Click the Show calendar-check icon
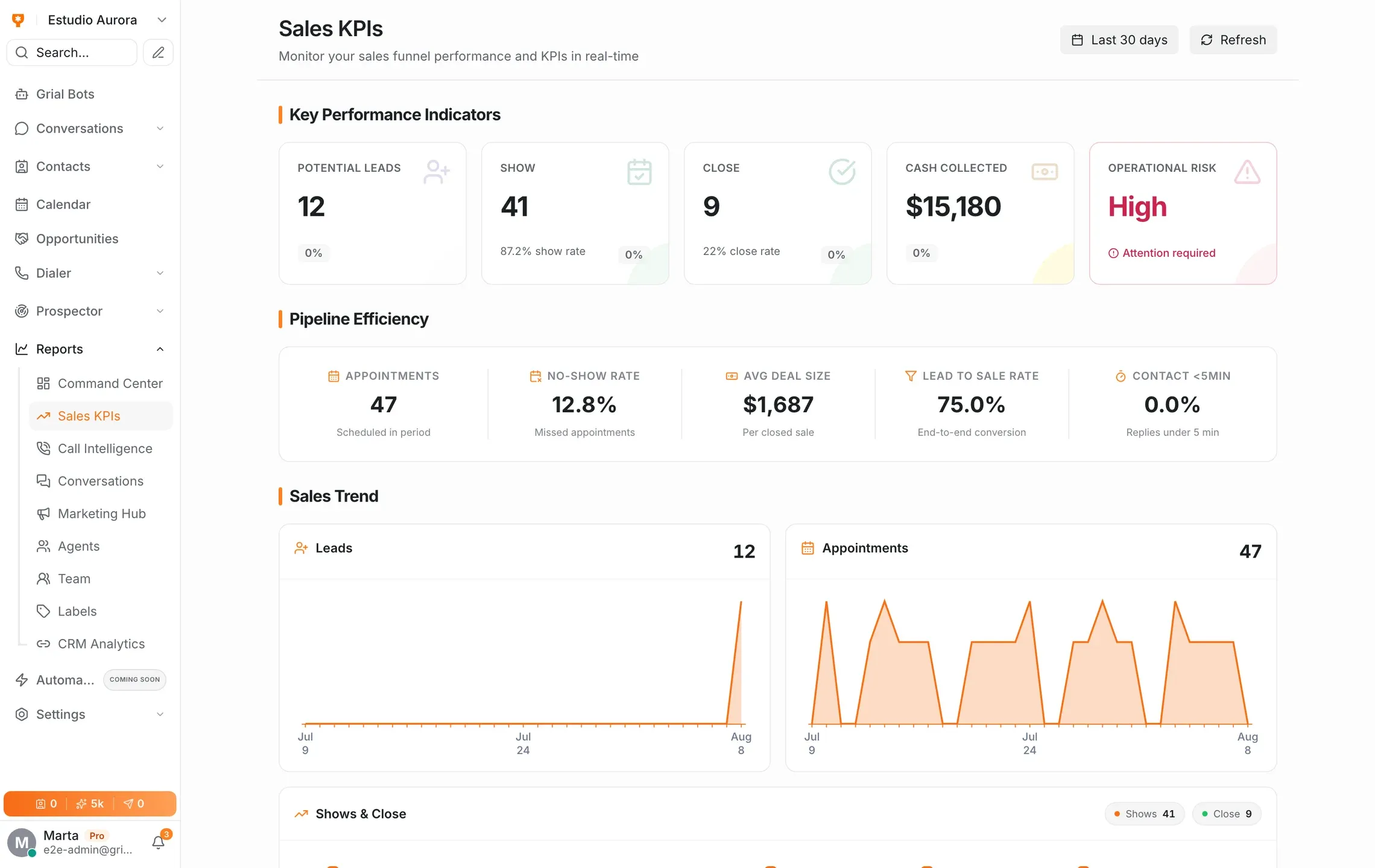 click(x=639, y=172)
